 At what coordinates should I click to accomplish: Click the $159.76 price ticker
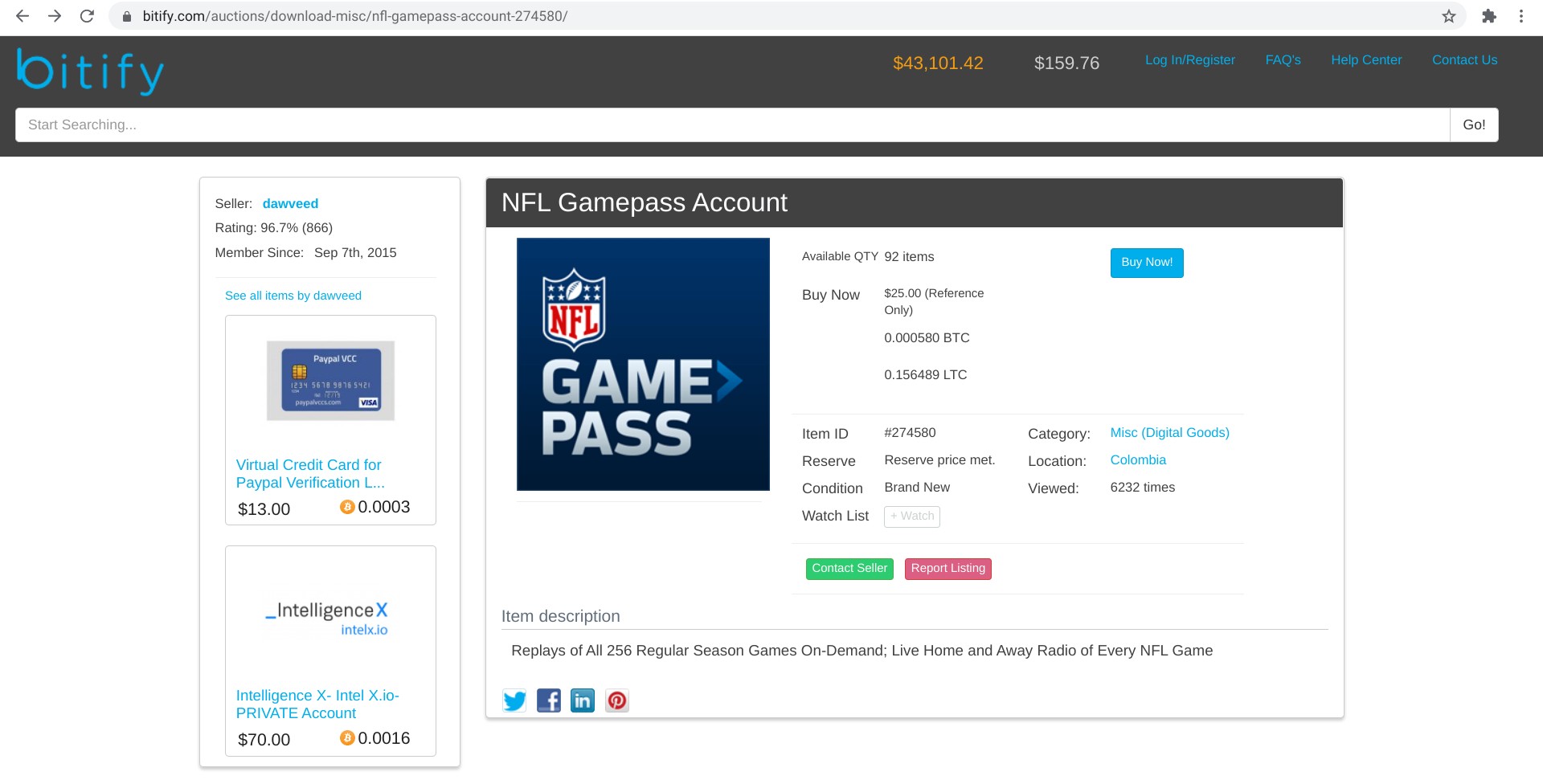tap(1066, 63)
